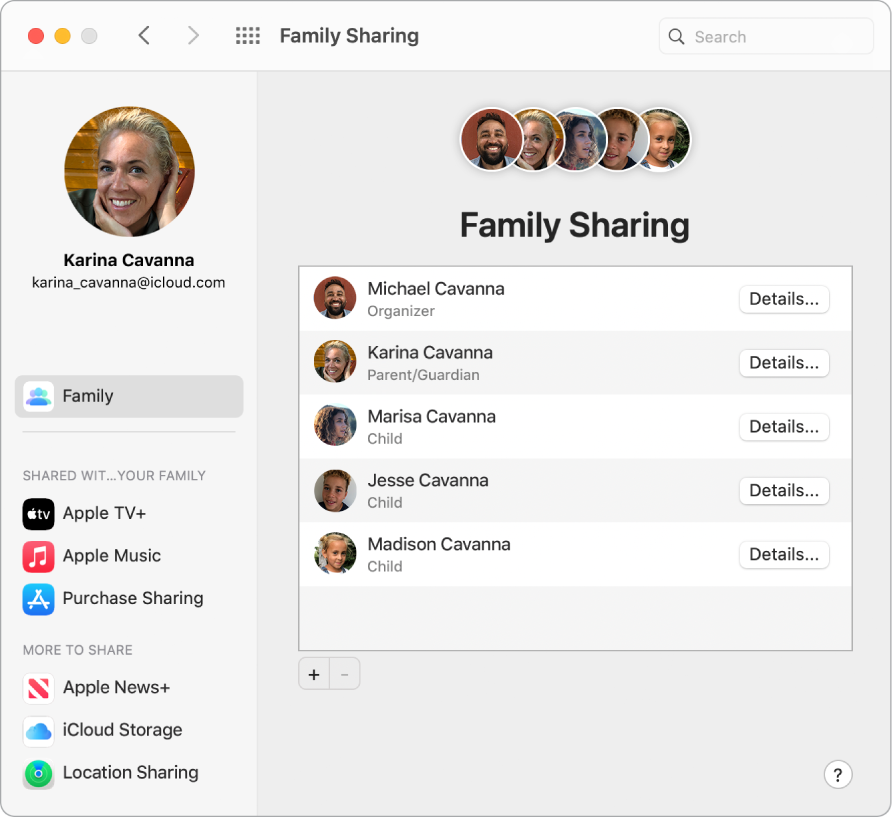This screenshot has width=894, height=817.
Task: Select the Marisa Cavanna name text
Action: tap(432, 416)
